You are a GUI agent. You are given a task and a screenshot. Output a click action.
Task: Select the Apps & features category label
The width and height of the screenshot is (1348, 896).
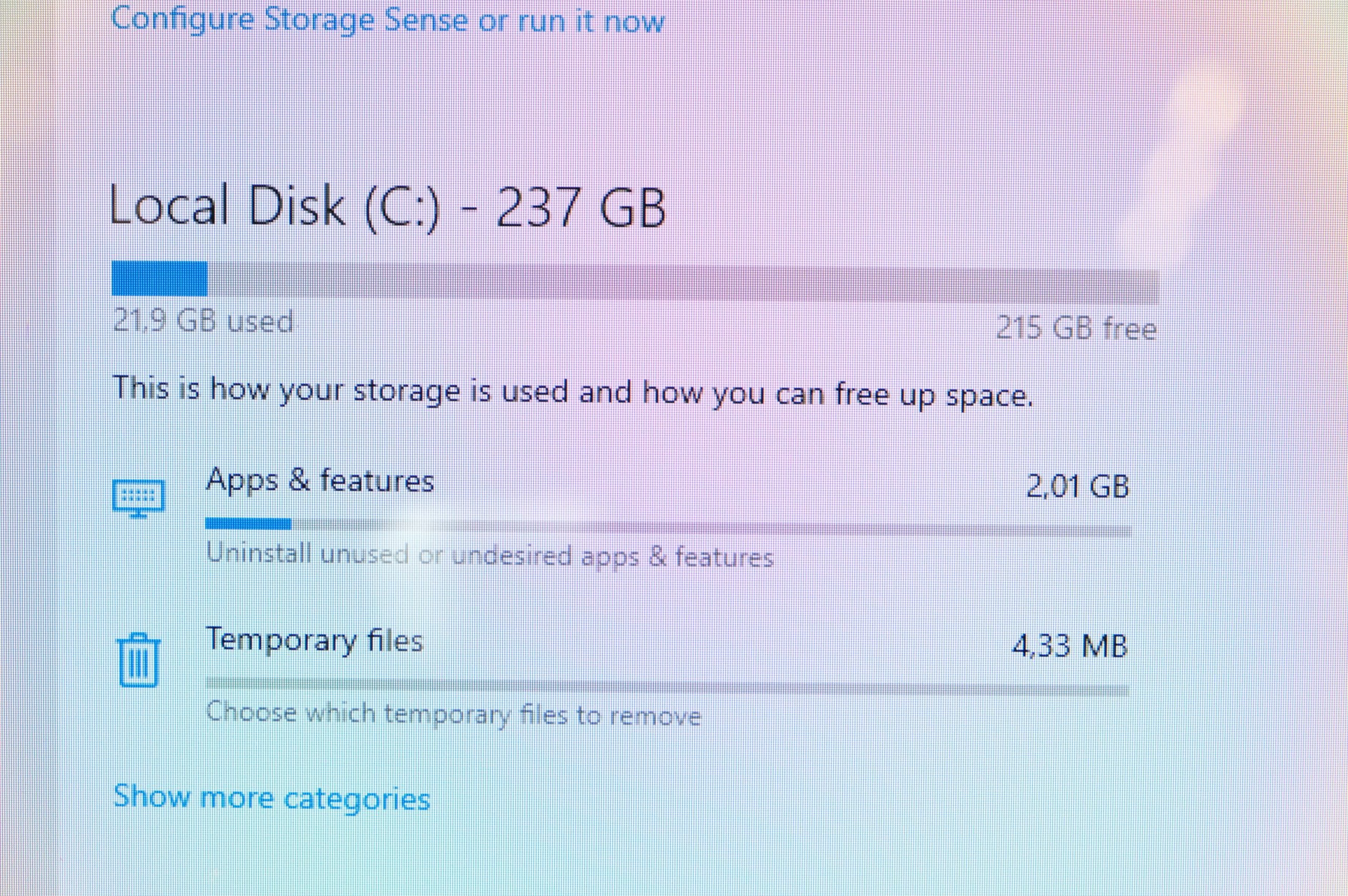(320, 481)
